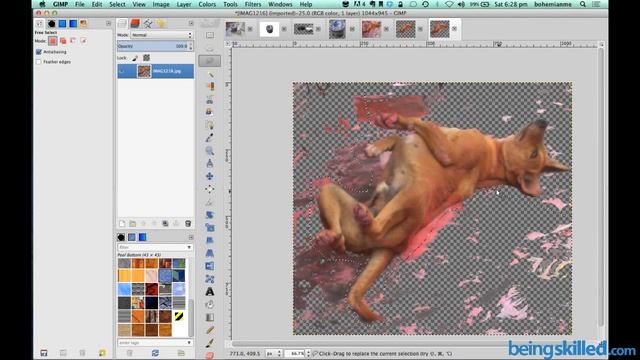Open the Filters menu

[x=253, y=4]
